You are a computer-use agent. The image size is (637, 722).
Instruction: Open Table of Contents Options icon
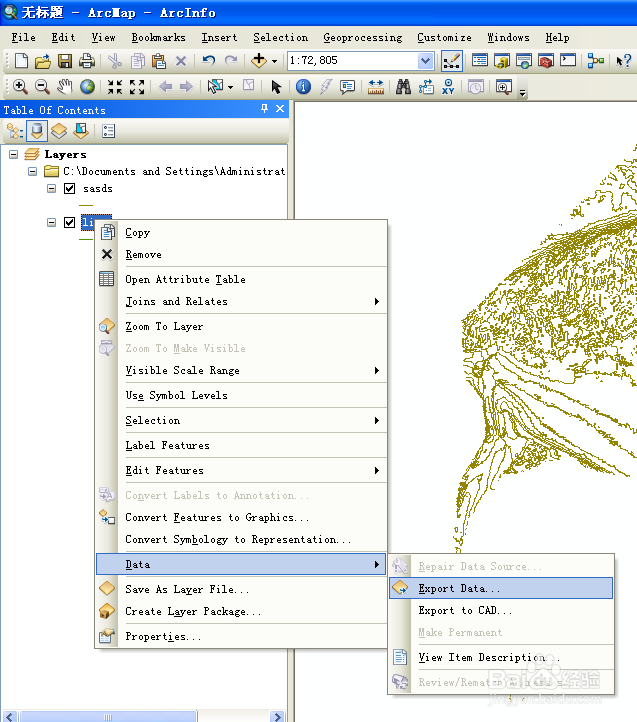(x=109, y=131)
